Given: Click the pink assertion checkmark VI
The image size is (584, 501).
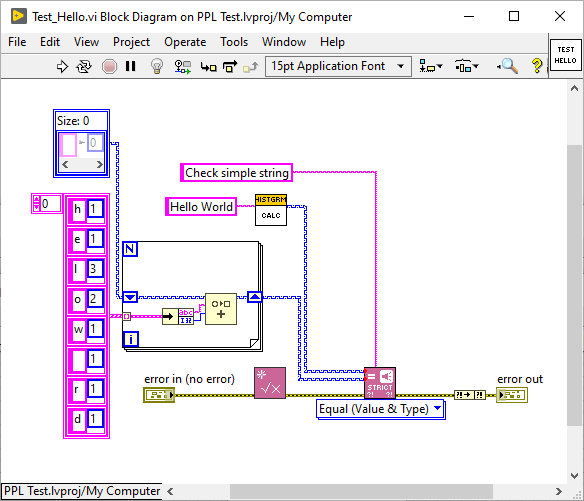Looking at the screenshot, I should 270,383.
